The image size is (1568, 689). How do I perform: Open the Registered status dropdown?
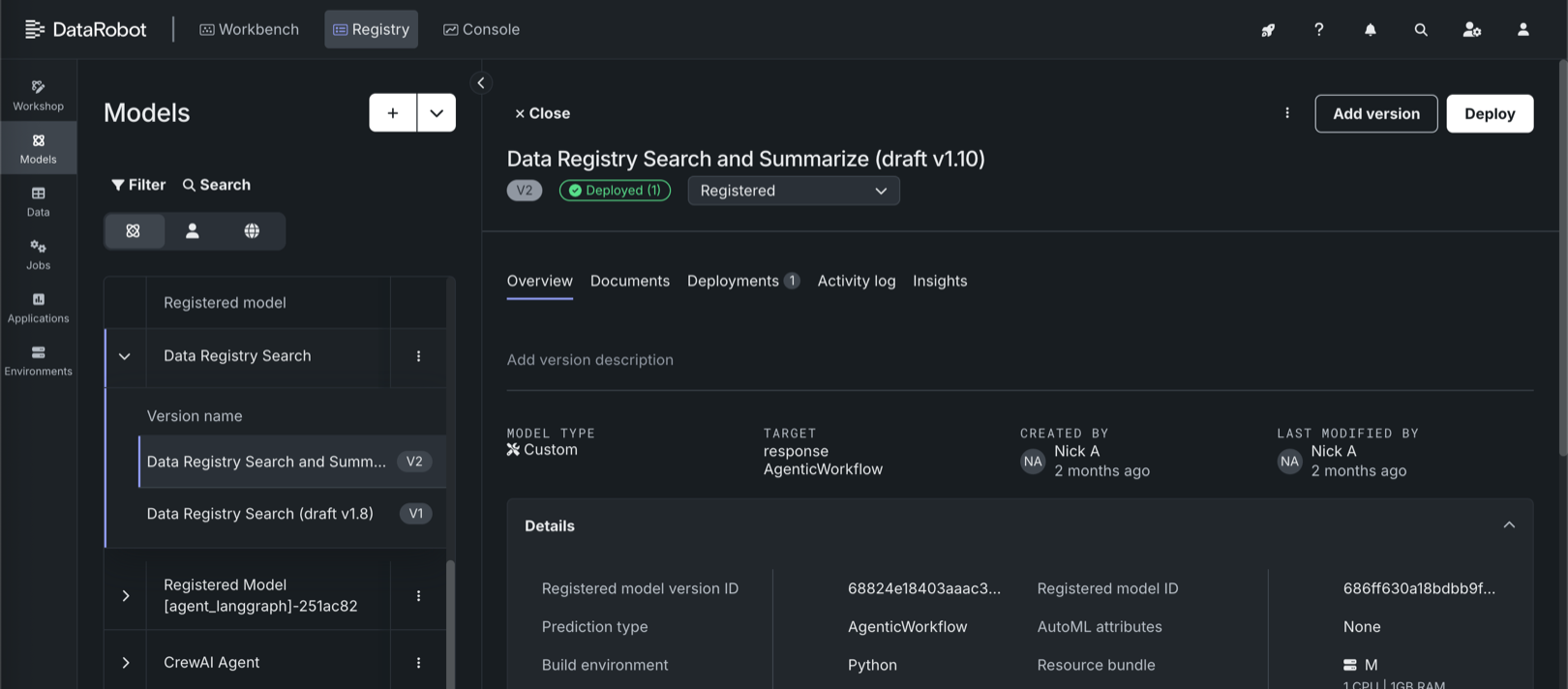point(793,191)
